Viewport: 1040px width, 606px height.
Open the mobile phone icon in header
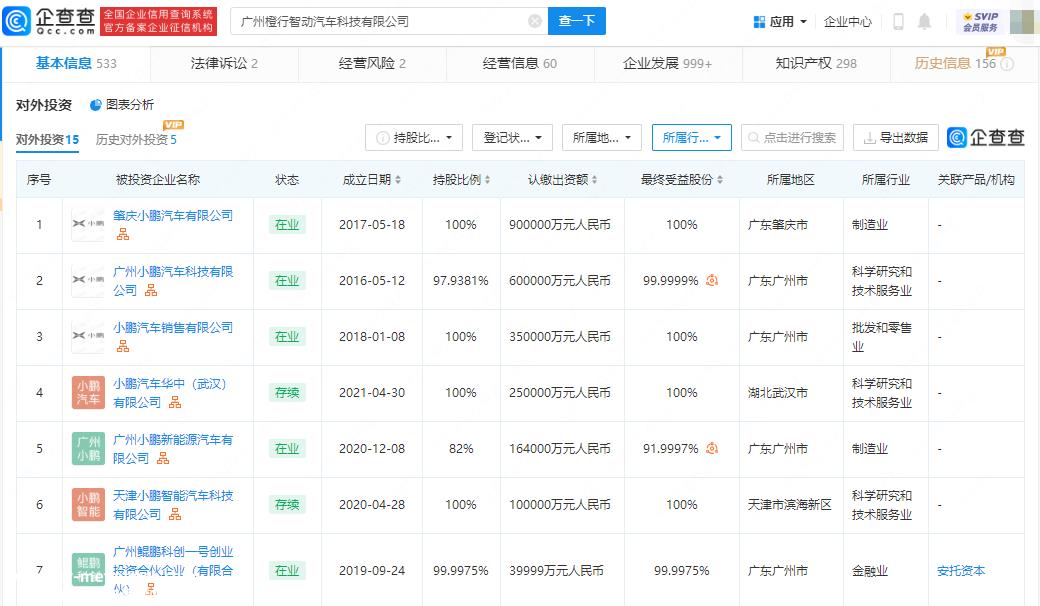(x=898, y=21)
